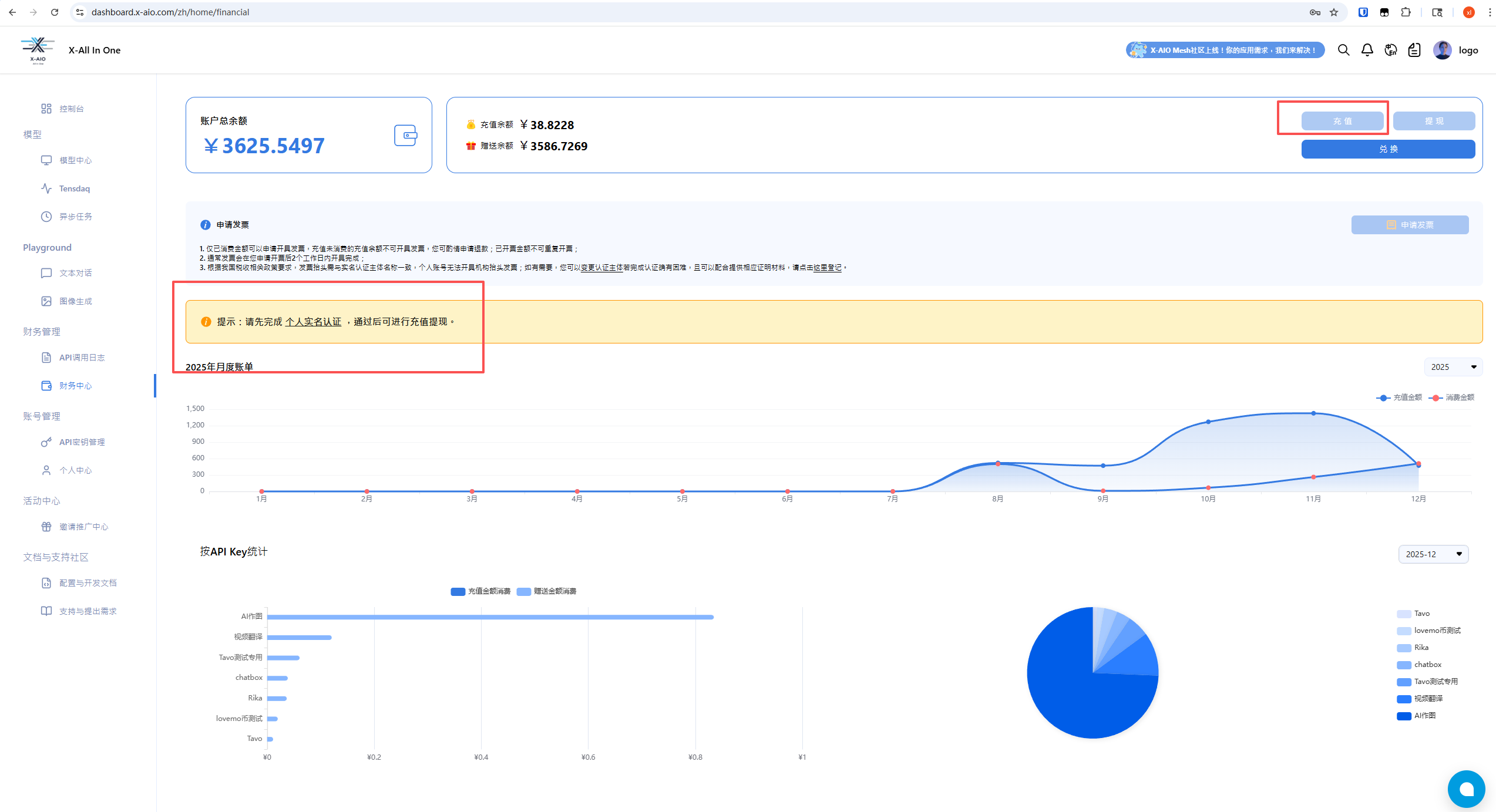Click the browser address bar URL

(x=170, y=12)
